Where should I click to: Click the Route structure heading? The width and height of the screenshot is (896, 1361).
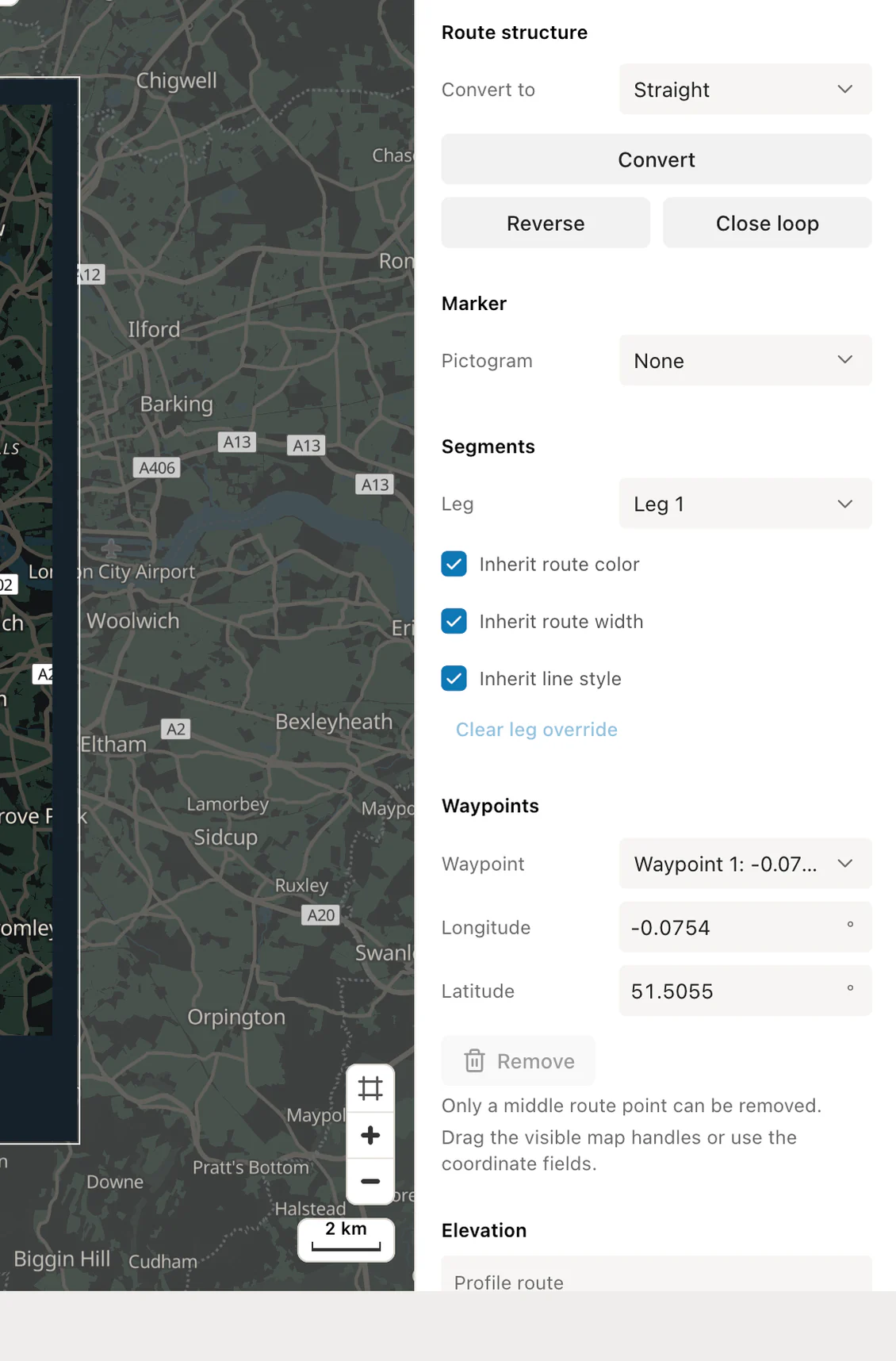point(515,33)
